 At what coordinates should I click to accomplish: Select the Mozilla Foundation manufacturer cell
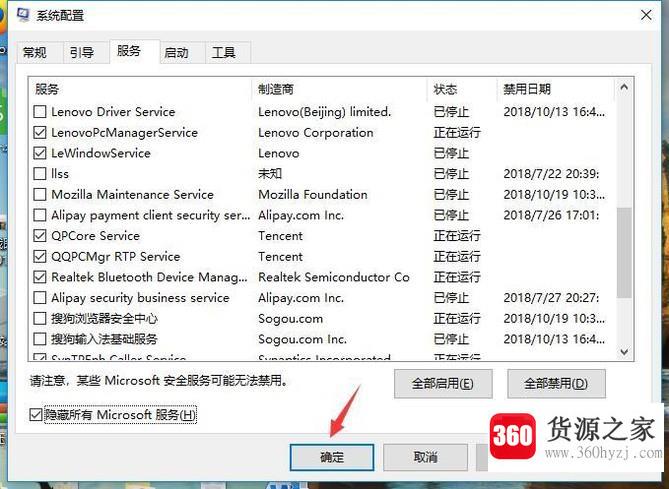coord(313,195)
